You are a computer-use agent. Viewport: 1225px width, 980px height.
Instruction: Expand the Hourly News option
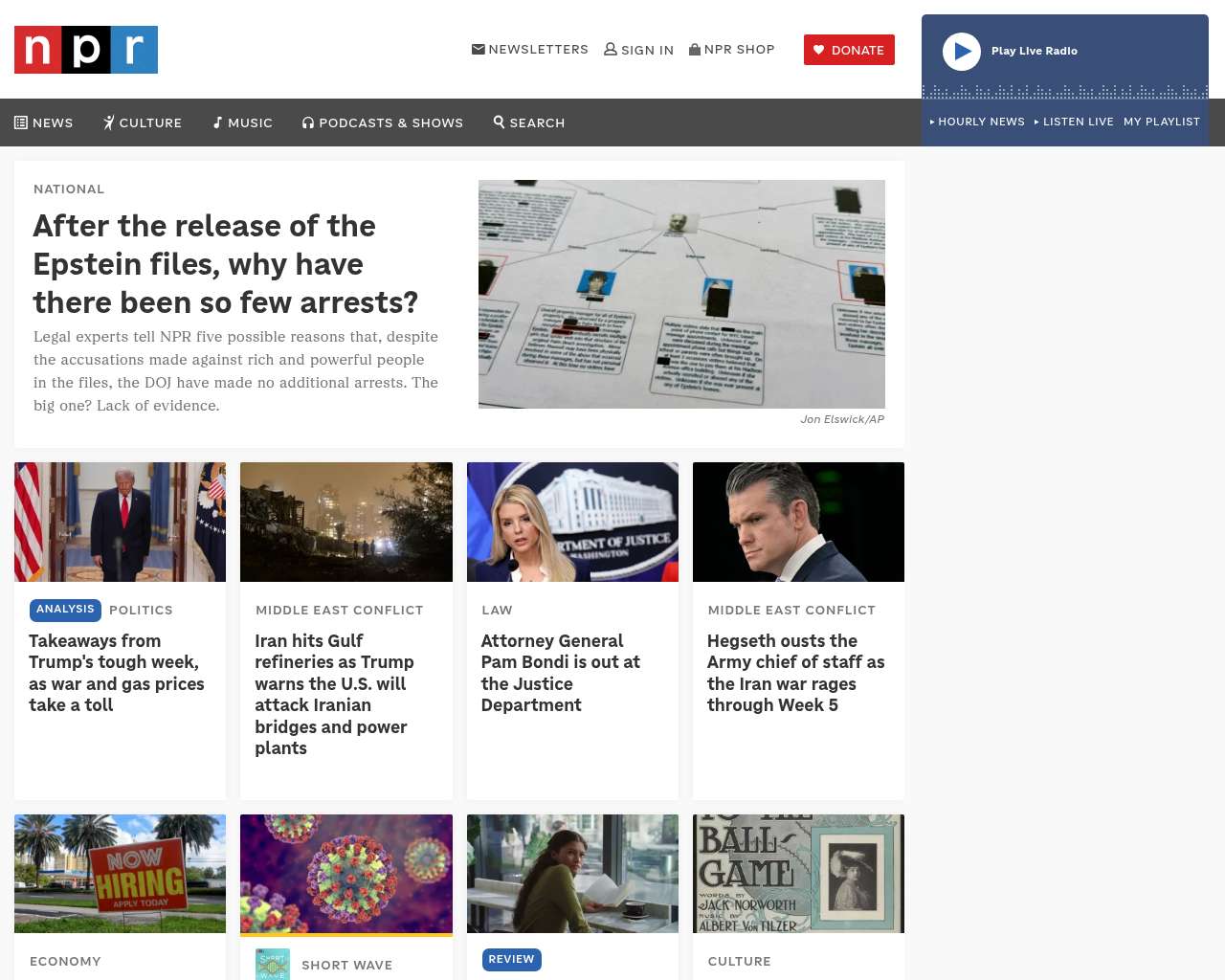[x=977, y=122]
